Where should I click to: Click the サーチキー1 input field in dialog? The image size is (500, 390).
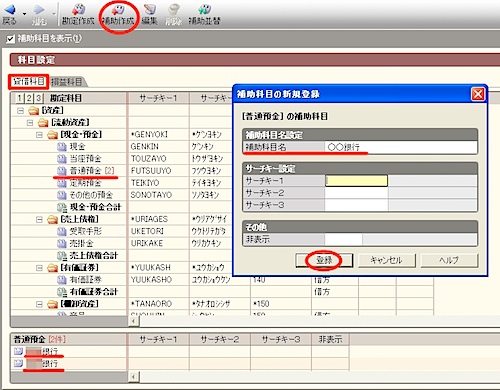[x=356, y=181]
